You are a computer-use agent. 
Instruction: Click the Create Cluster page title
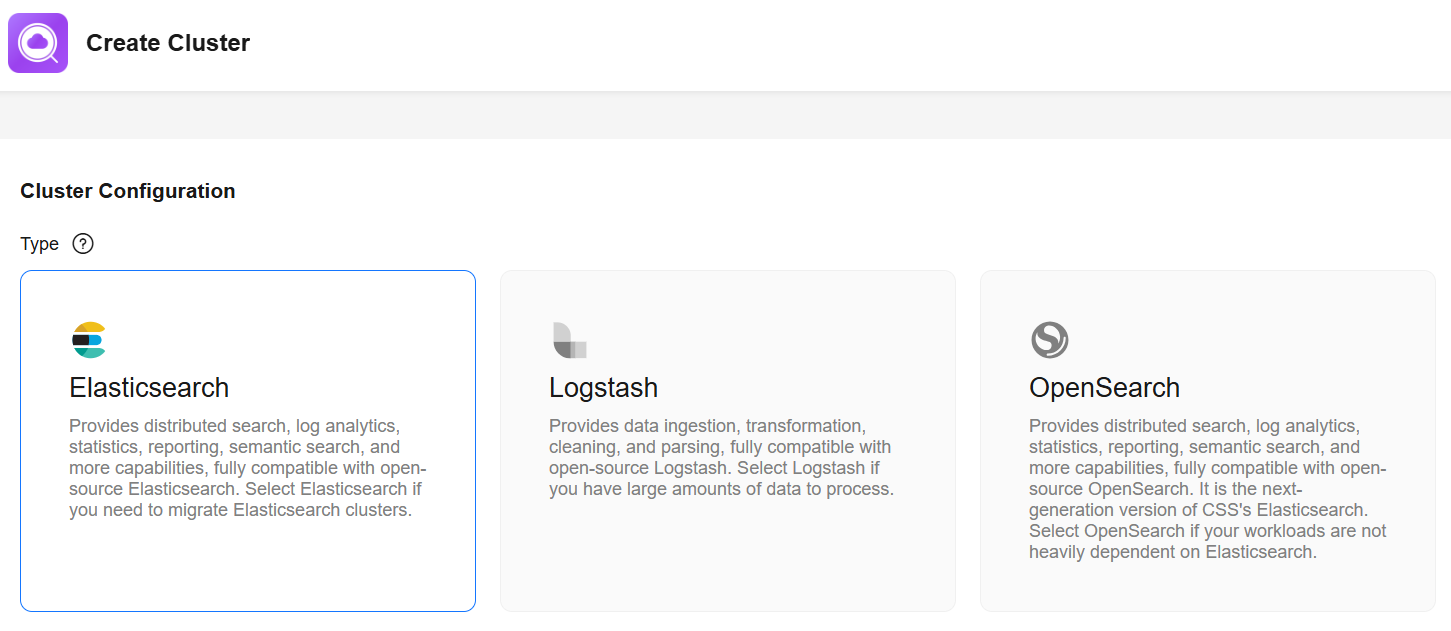coord(168,43)
